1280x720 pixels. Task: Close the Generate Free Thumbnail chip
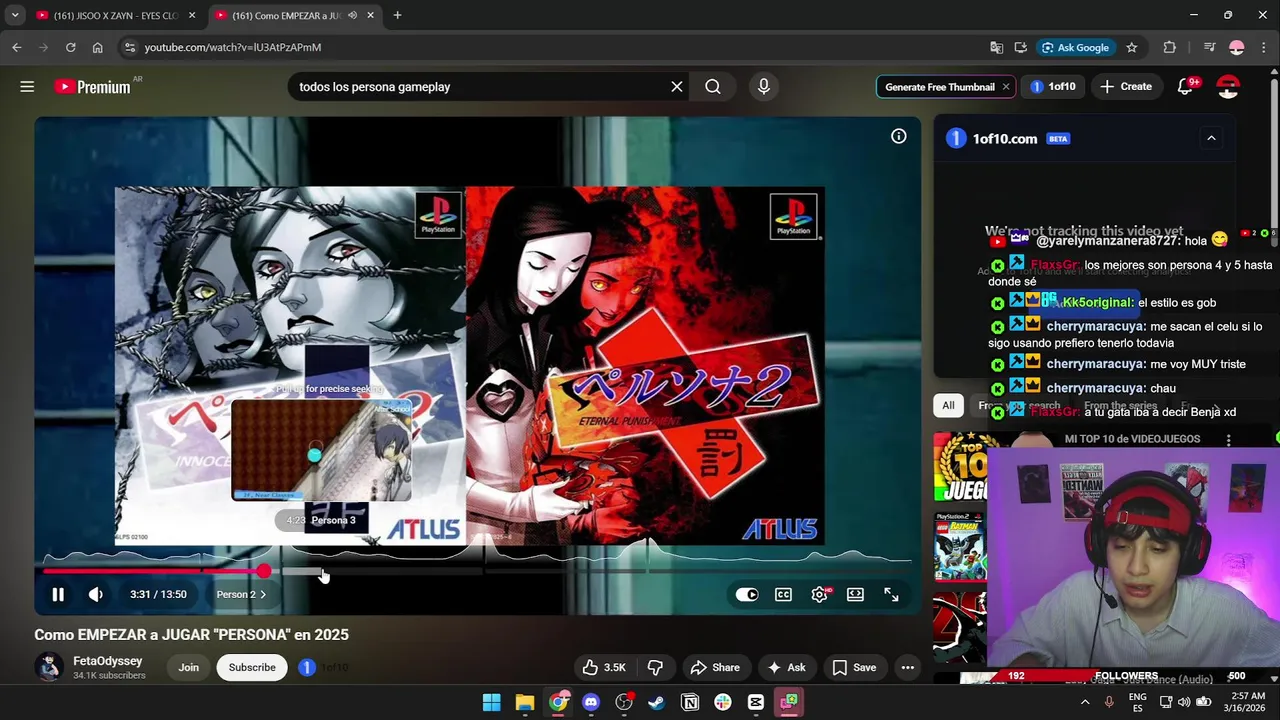coord(1006,87)
